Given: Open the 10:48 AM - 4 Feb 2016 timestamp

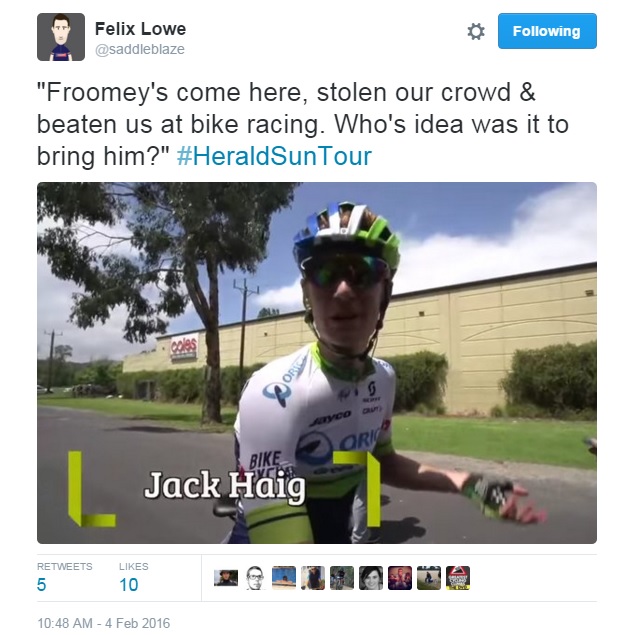Looking at the screenshot, I should 104,623.
